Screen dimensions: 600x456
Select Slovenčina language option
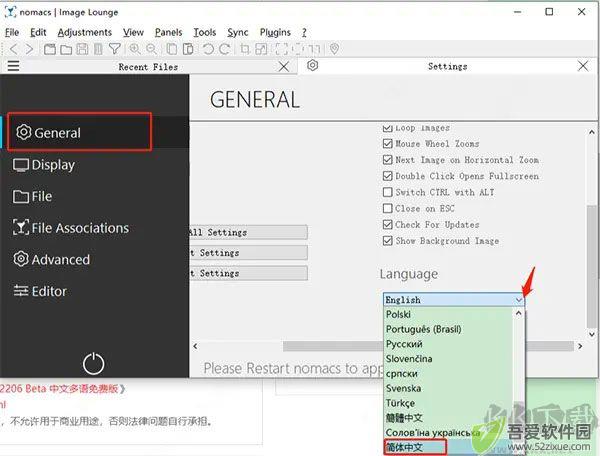[448, 359]
